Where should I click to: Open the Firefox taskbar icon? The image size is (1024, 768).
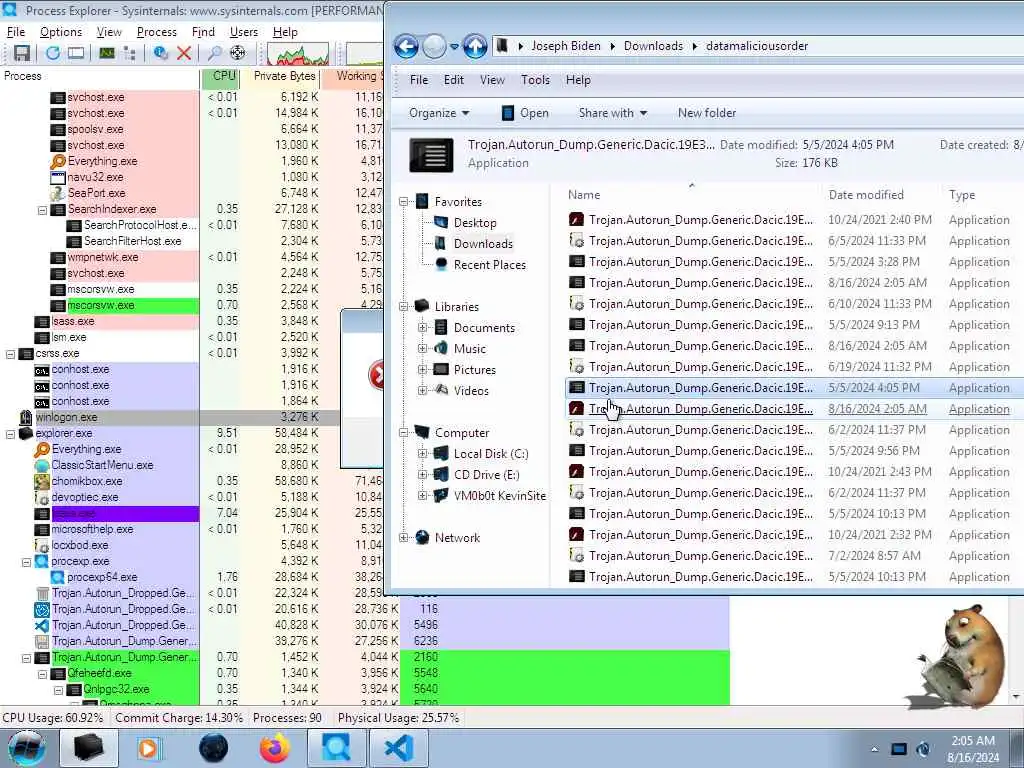275,748
